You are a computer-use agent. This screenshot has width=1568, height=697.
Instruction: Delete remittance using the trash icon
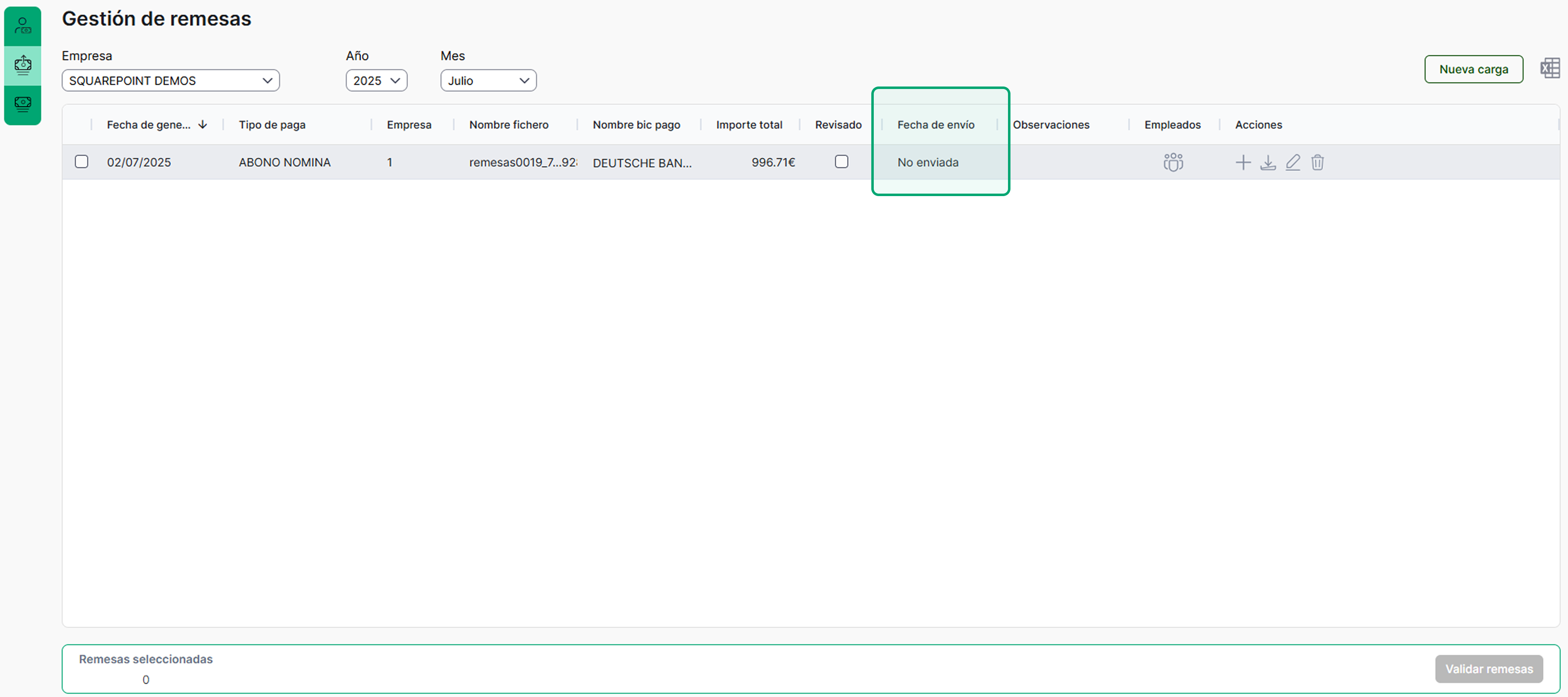[x=1317, y=162]
